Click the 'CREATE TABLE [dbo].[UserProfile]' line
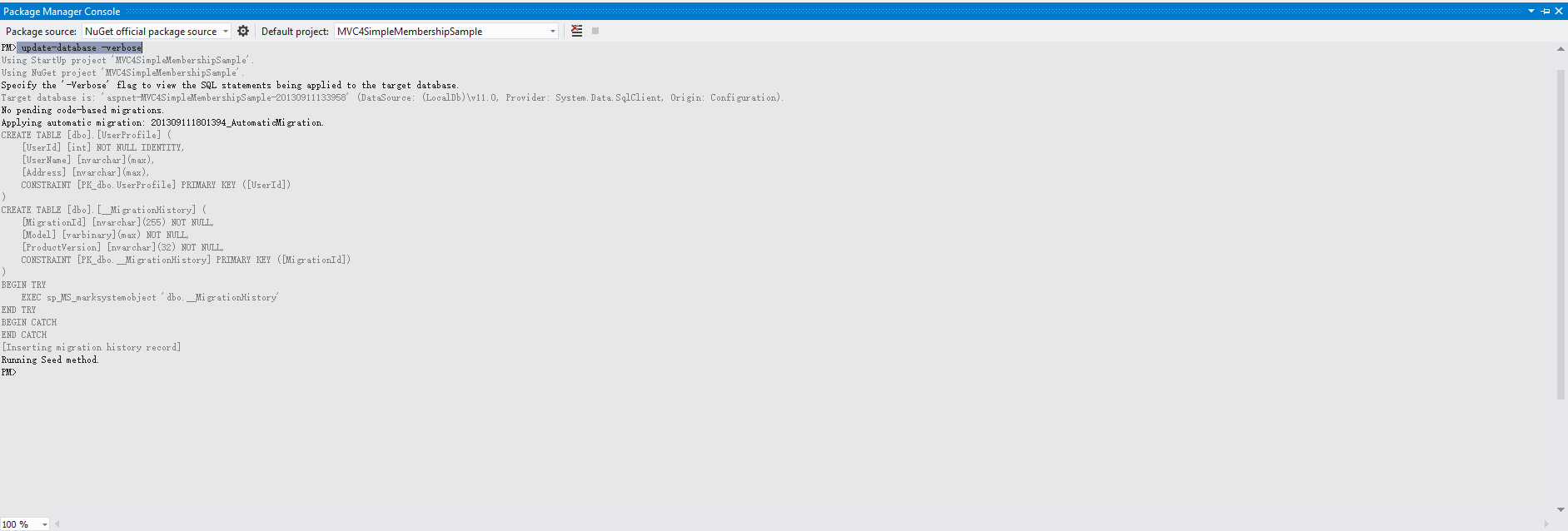Viewport: 1568px width, 531px height. 82,135
